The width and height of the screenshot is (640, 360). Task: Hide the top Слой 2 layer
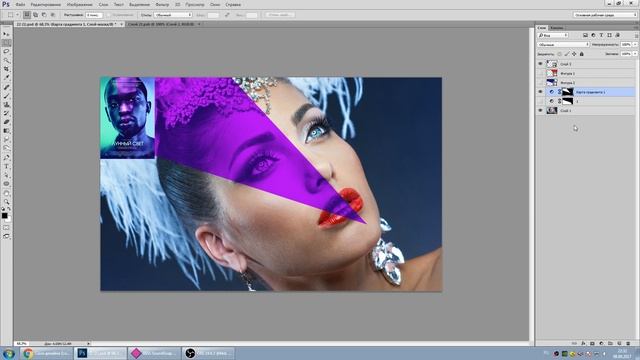540,64
